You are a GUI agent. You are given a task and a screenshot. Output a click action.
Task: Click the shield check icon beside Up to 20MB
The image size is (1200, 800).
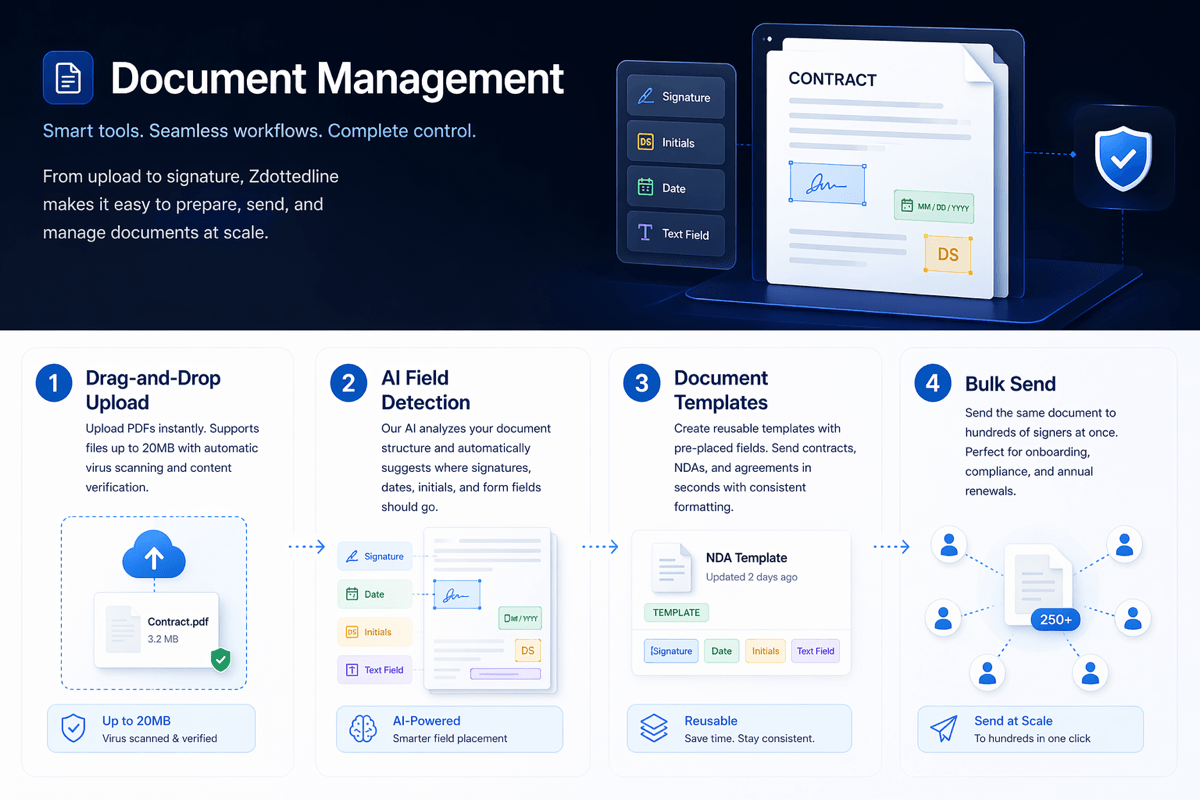click(x=74, y=729)
